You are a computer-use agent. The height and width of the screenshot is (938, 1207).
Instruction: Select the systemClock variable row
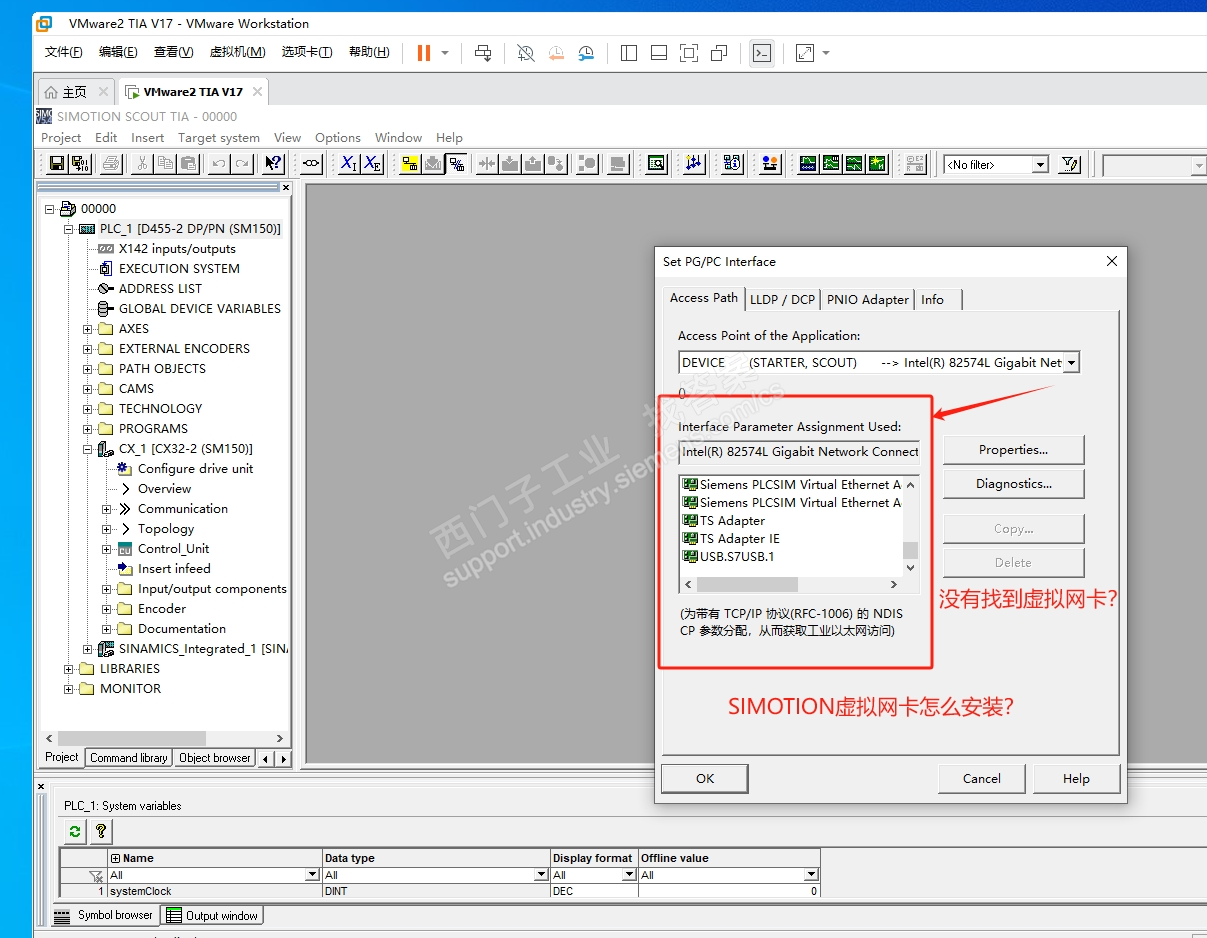[440, 891]
